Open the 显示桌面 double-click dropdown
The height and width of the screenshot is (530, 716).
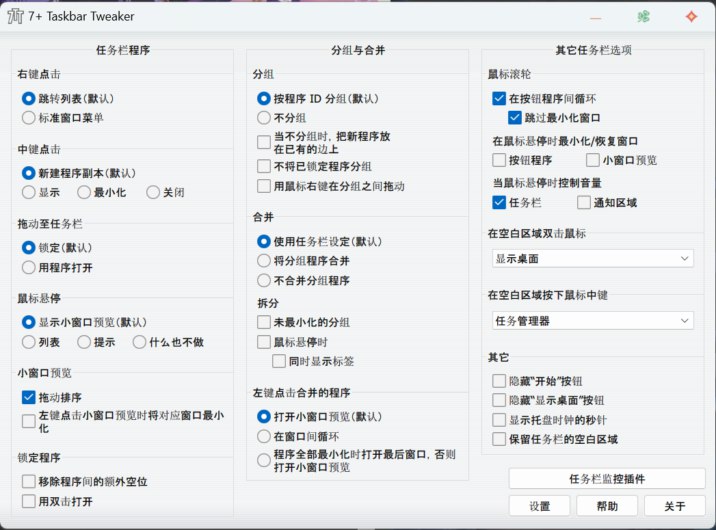pyautogui.click(x=592, y=258)
